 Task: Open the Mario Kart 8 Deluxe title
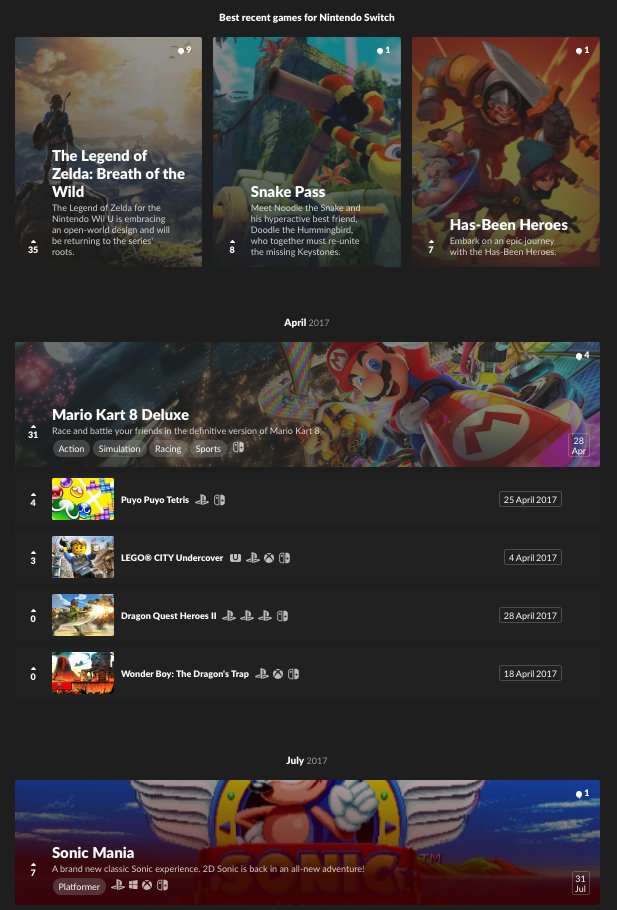tap(120, 414)
